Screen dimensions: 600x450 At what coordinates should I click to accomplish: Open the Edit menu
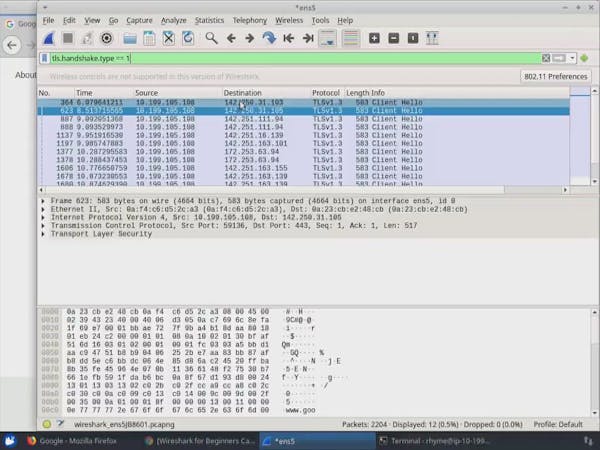coord(69,20)
